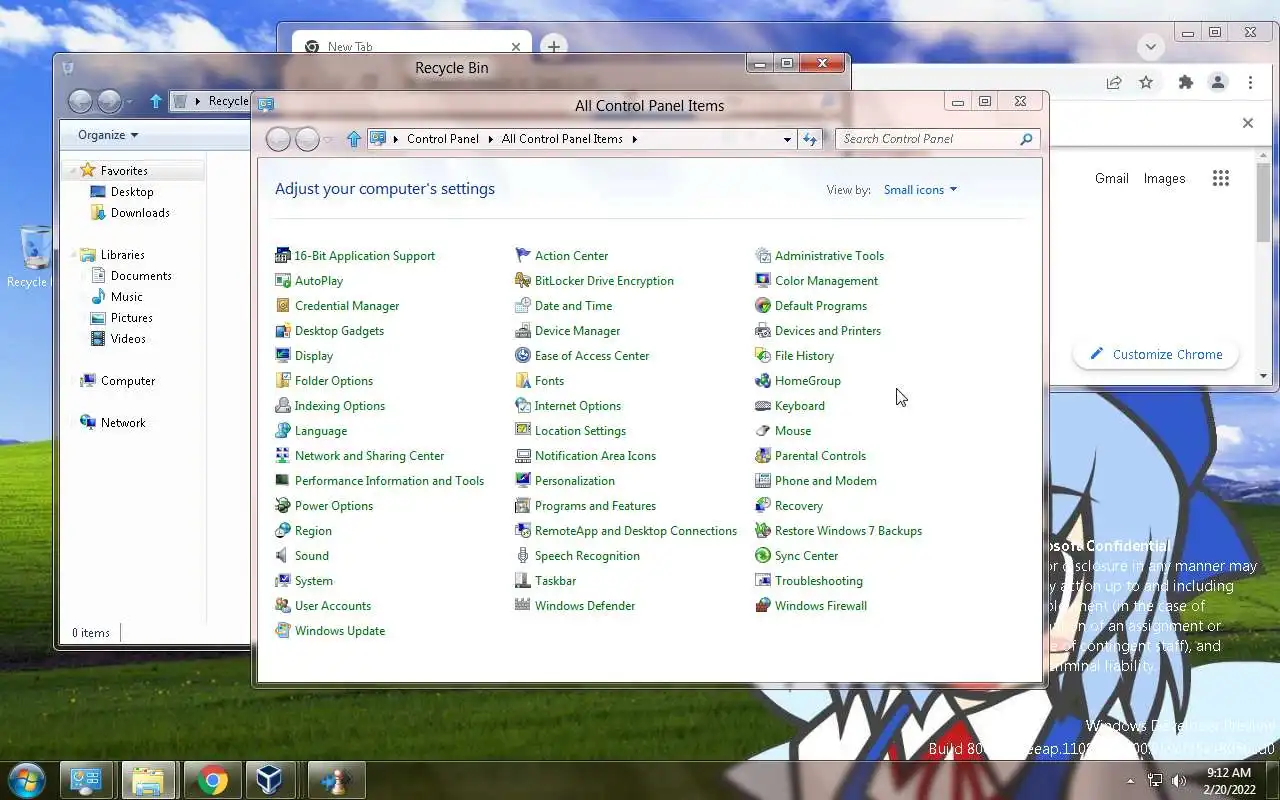Open BitLocker Drive Encryption icon
Viewport: 1280px width, 800px height.
pyautogui.click(x=523, y=281)
